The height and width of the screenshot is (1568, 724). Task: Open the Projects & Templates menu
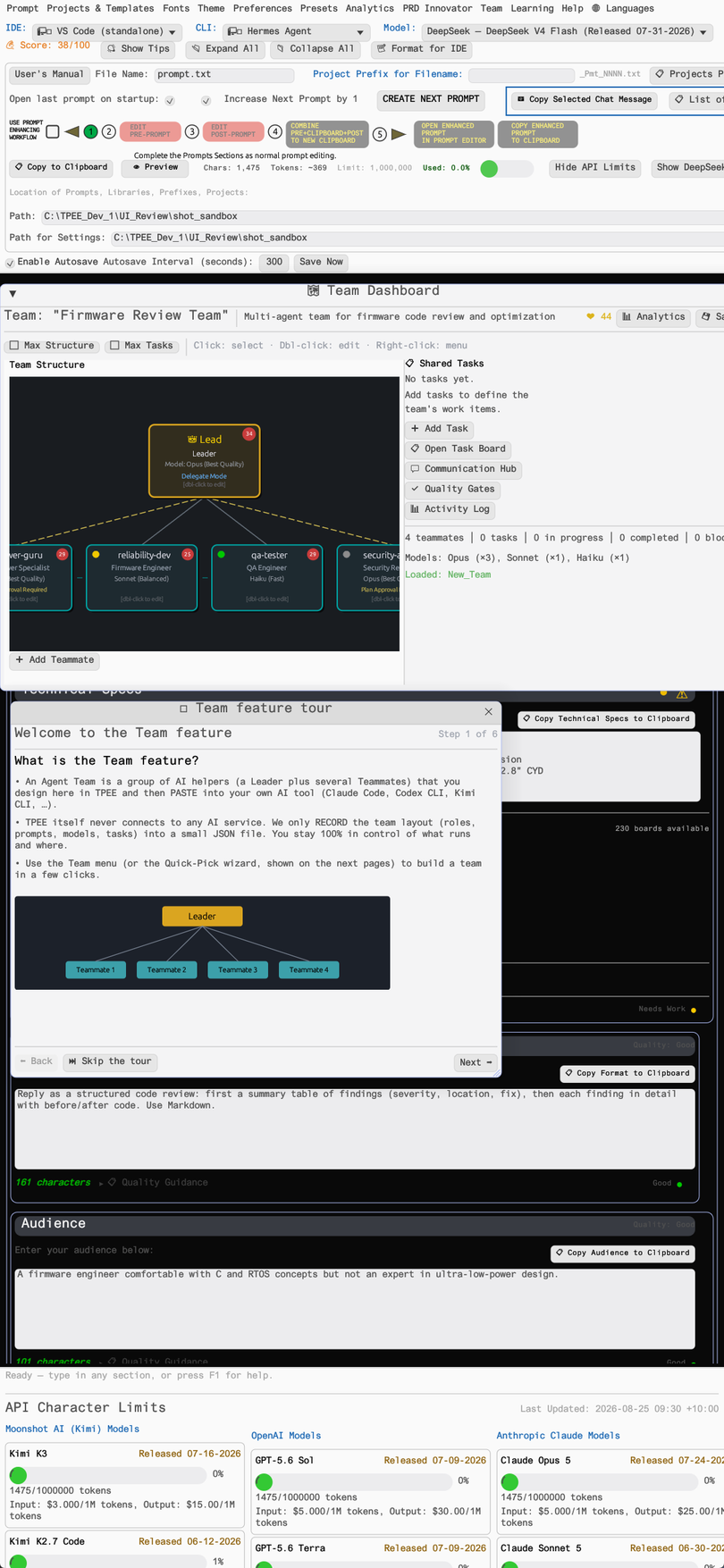[x=100, y=8]
